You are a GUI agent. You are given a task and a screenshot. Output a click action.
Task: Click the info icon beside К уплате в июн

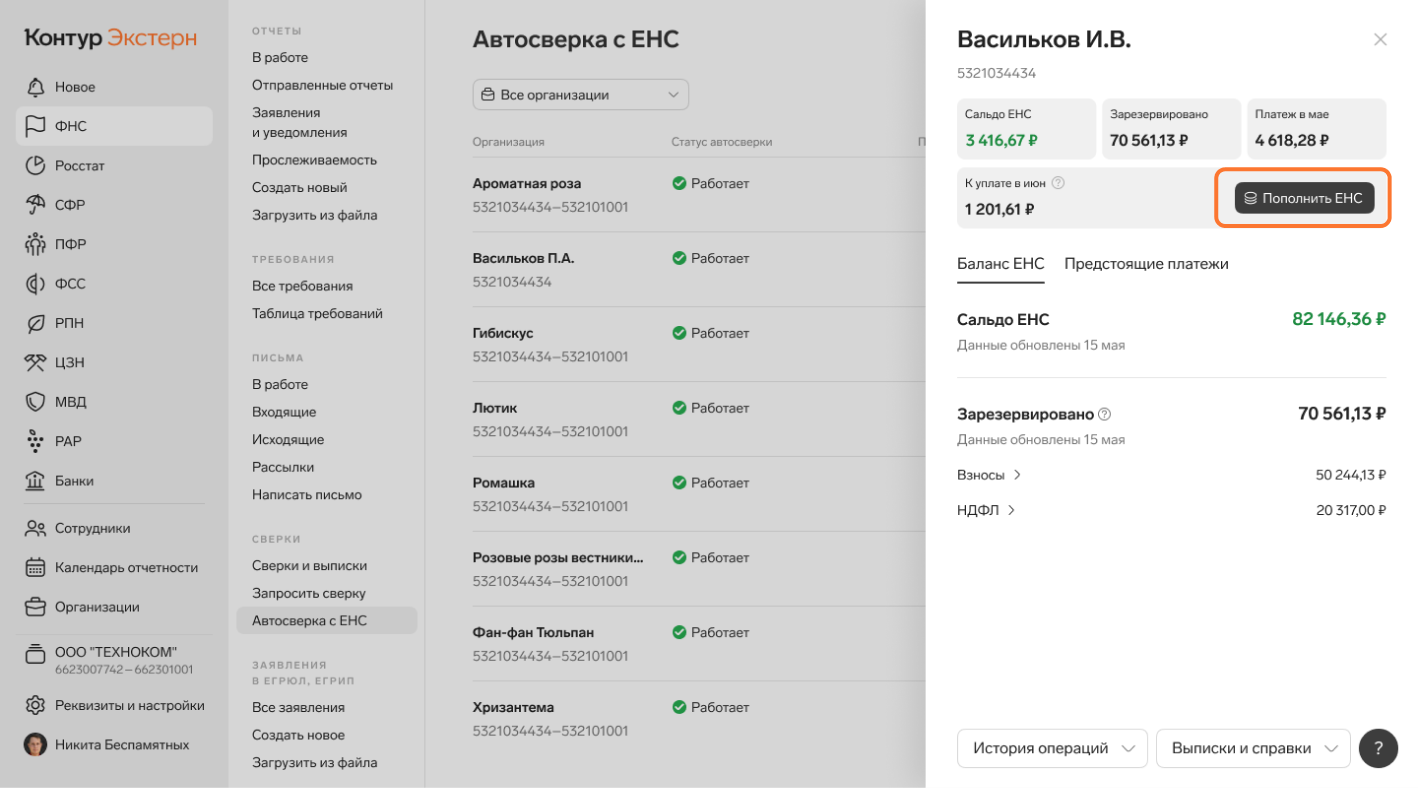1058,183
